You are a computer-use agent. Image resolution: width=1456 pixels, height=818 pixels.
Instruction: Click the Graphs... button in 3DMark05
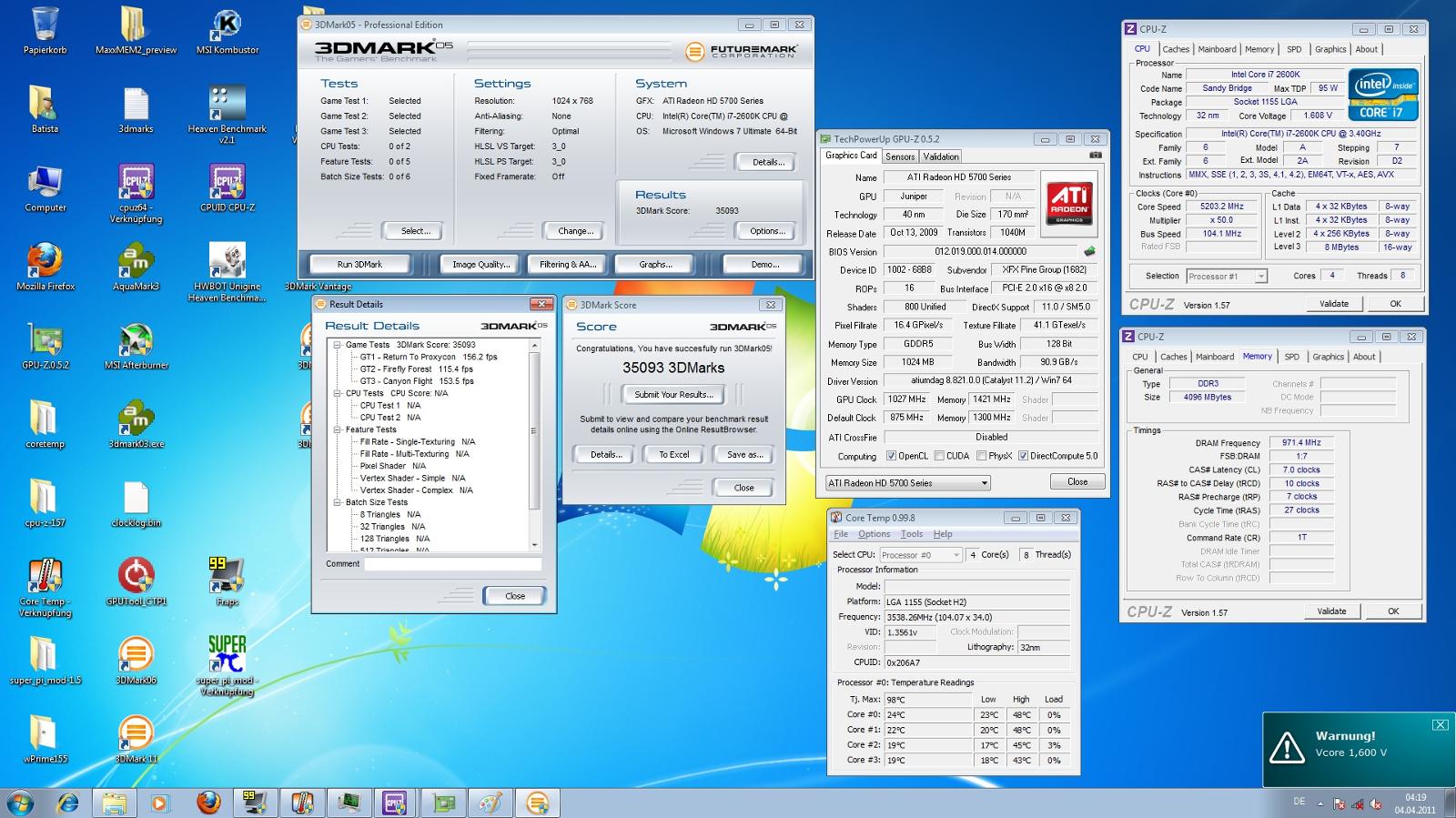(x=655, y=265)
